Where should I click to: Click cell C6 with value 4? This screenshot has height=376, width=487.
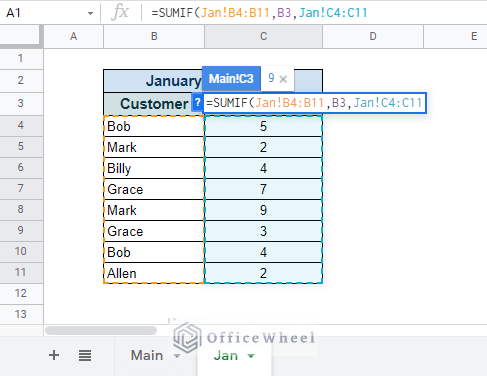click(263, 168)
